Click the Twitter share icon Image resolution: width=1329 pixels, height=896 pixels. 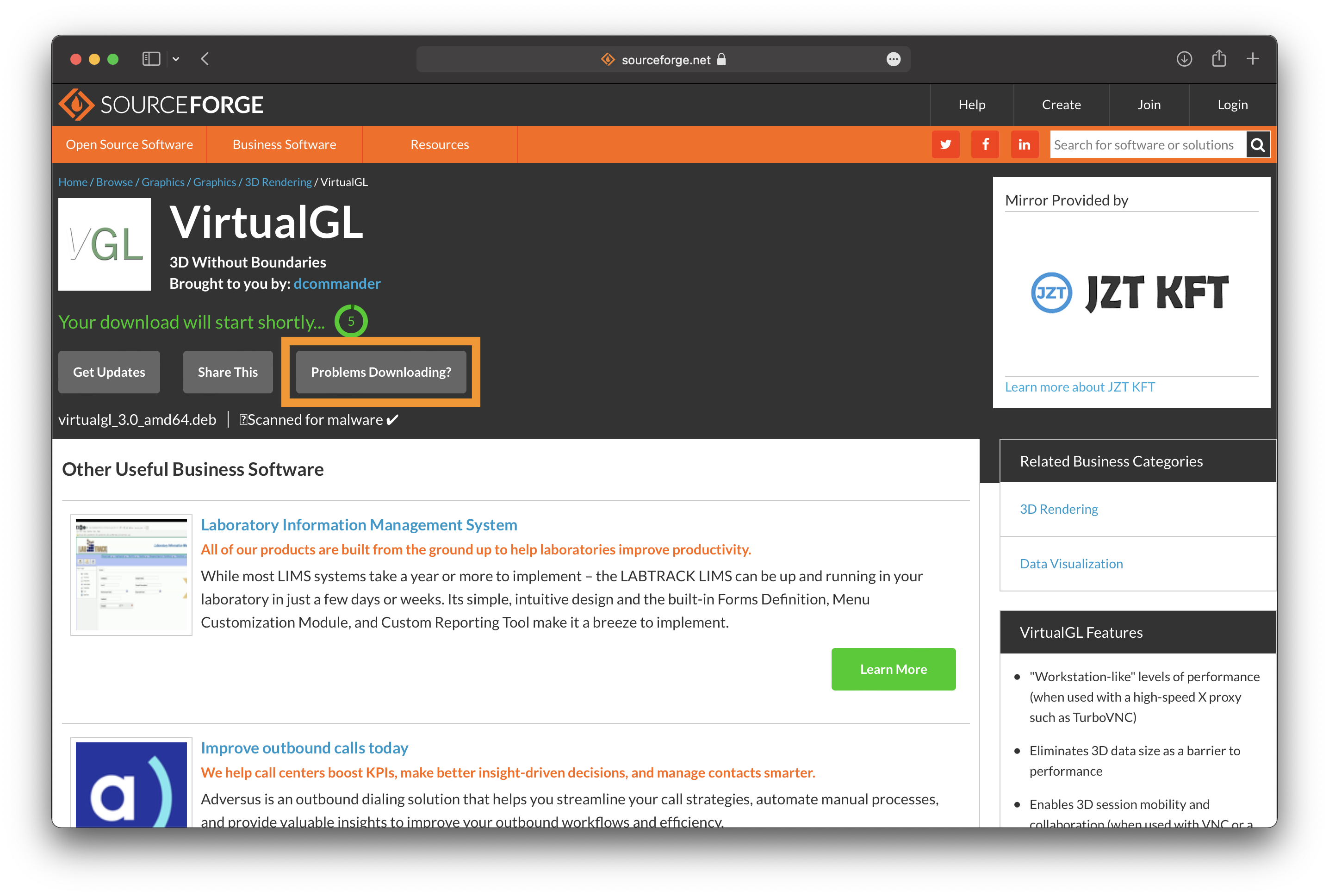coord(945,144)
